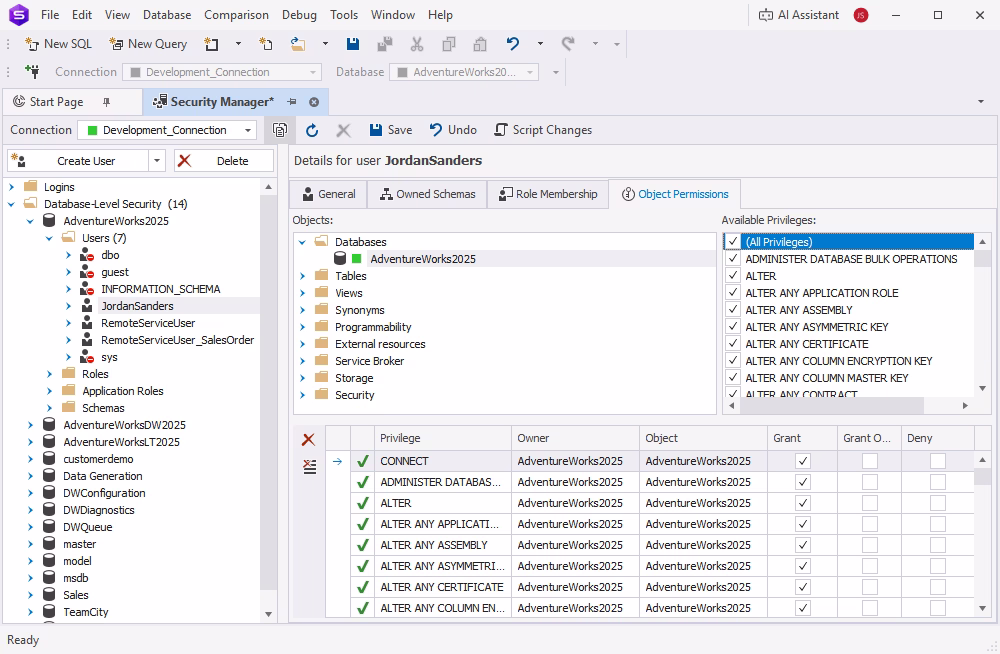Click Save in Security Manager toolbar

[390, 130]
